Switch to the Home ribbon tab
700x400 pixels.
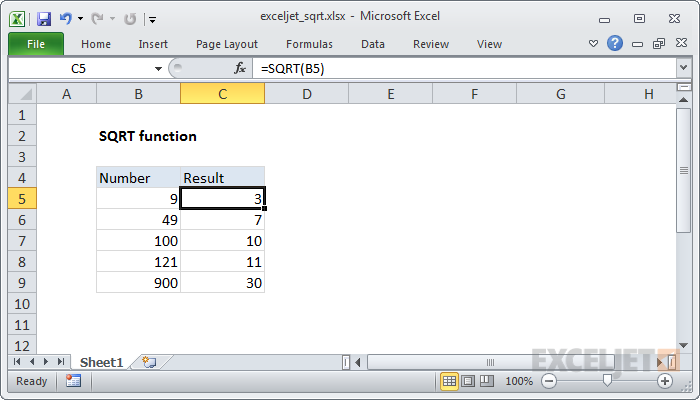tap(96, 44)
